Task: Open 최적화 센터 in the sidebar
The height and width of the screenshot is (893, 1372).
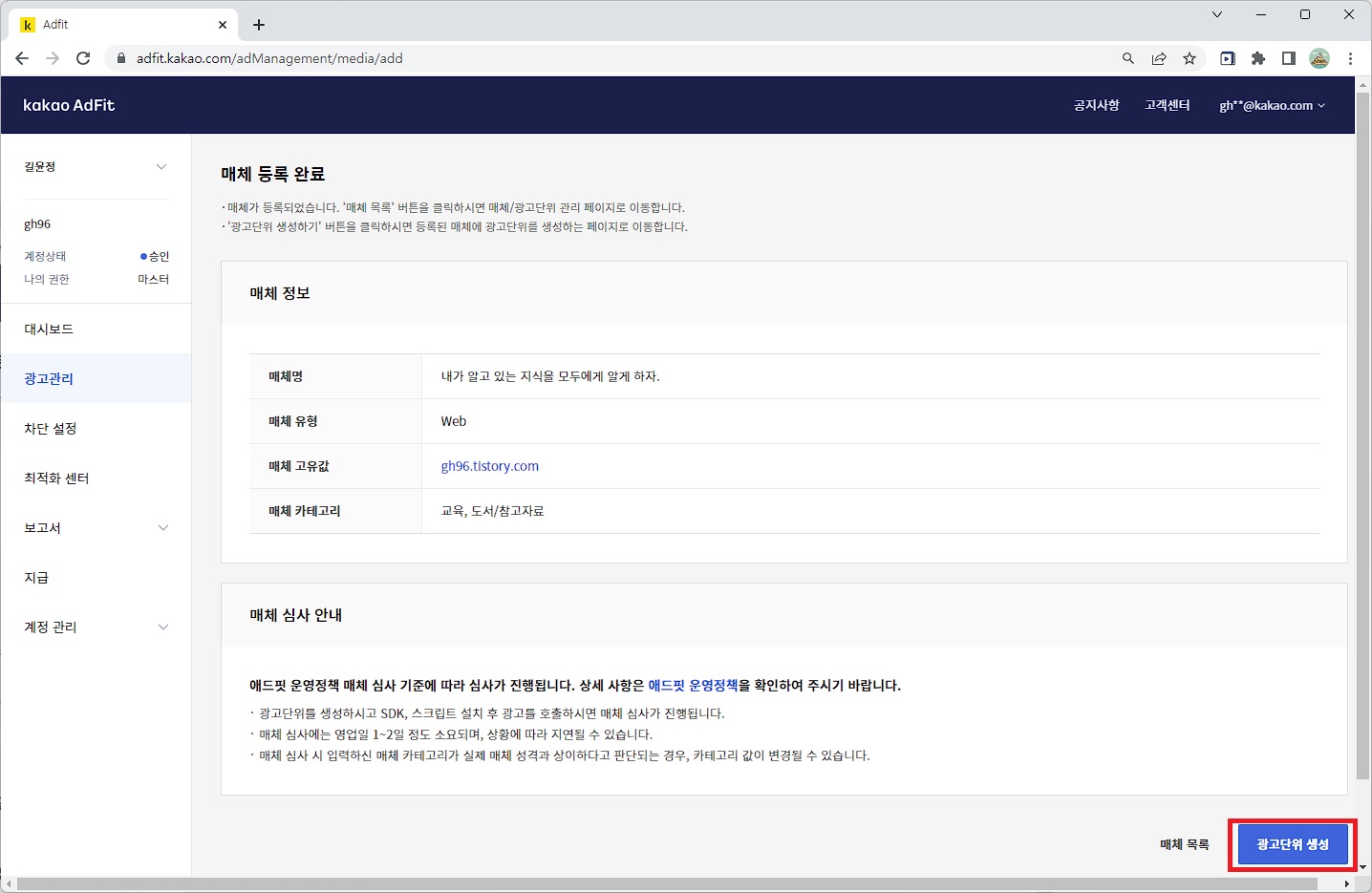Action: point(96,478)
